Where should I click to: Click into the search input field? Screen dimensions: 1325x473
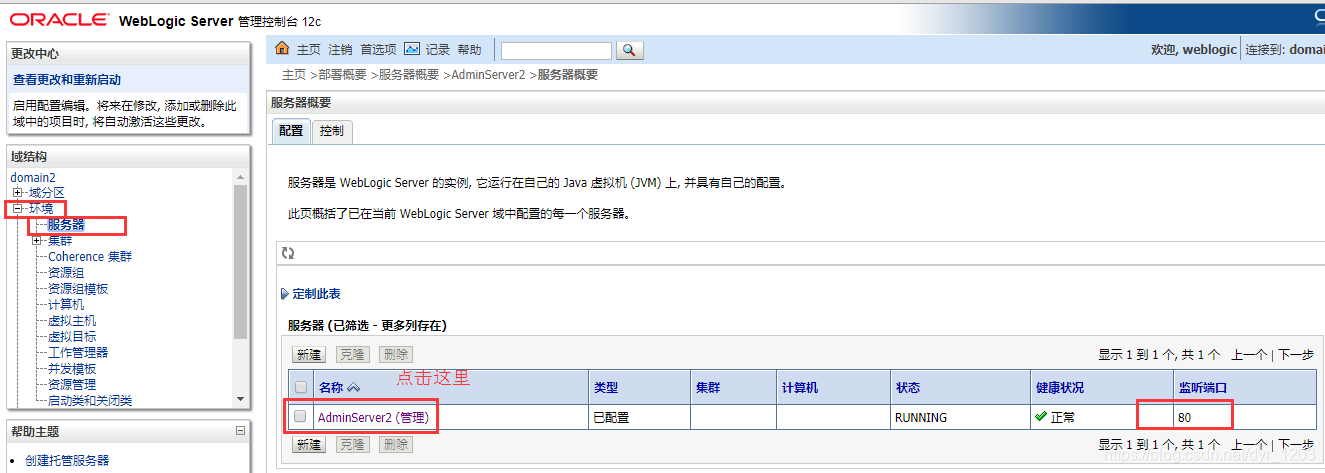tap(556, 50)
